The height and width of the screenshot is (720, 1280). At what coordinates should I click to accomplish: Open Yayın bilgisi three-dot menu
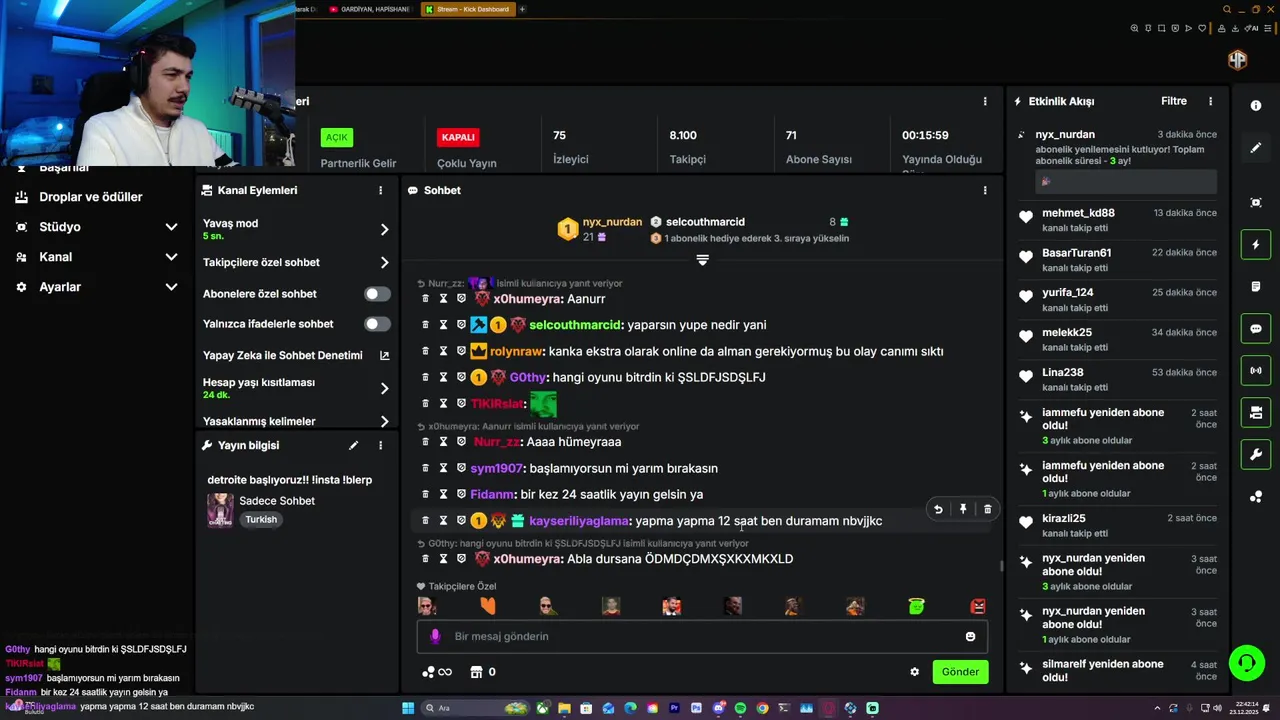pyautogui.click(x=380, y=445)
